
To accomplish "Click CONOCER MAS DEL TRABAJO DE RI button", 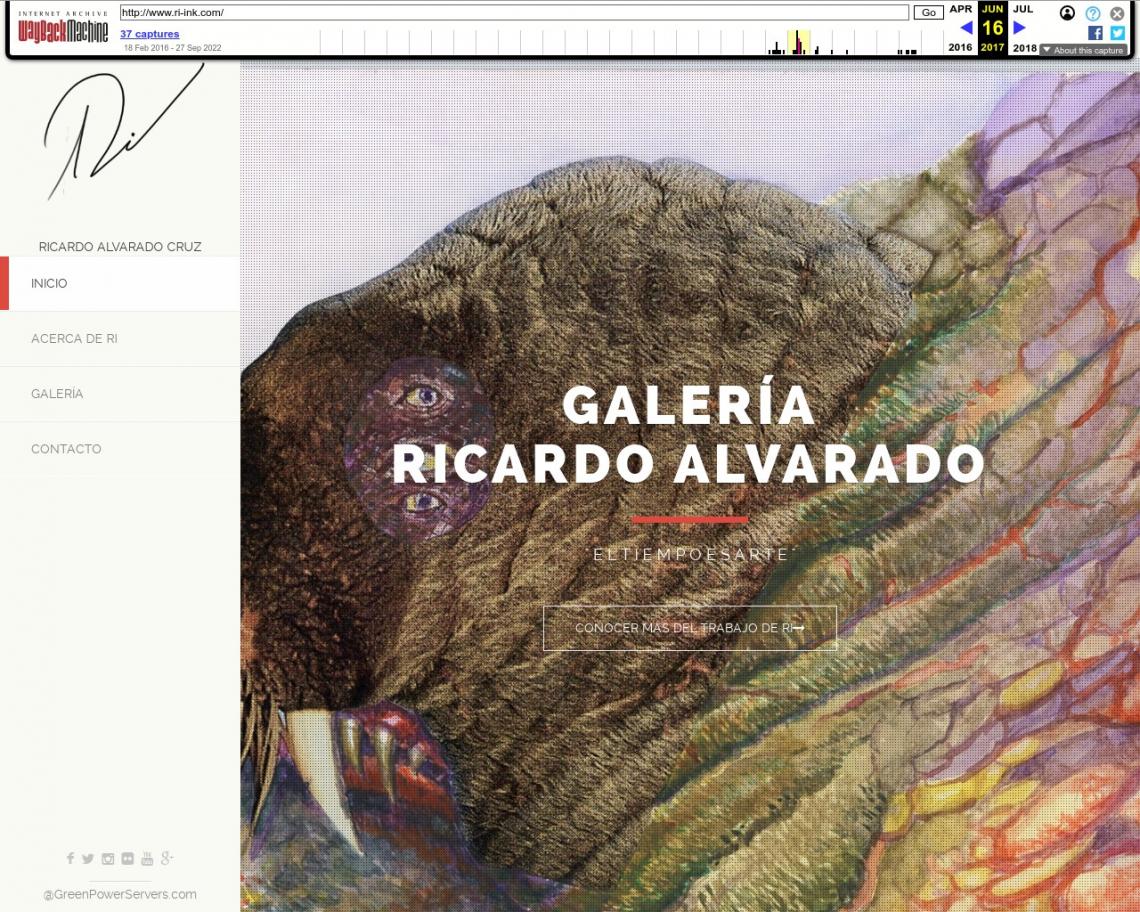I will point(690,628).
